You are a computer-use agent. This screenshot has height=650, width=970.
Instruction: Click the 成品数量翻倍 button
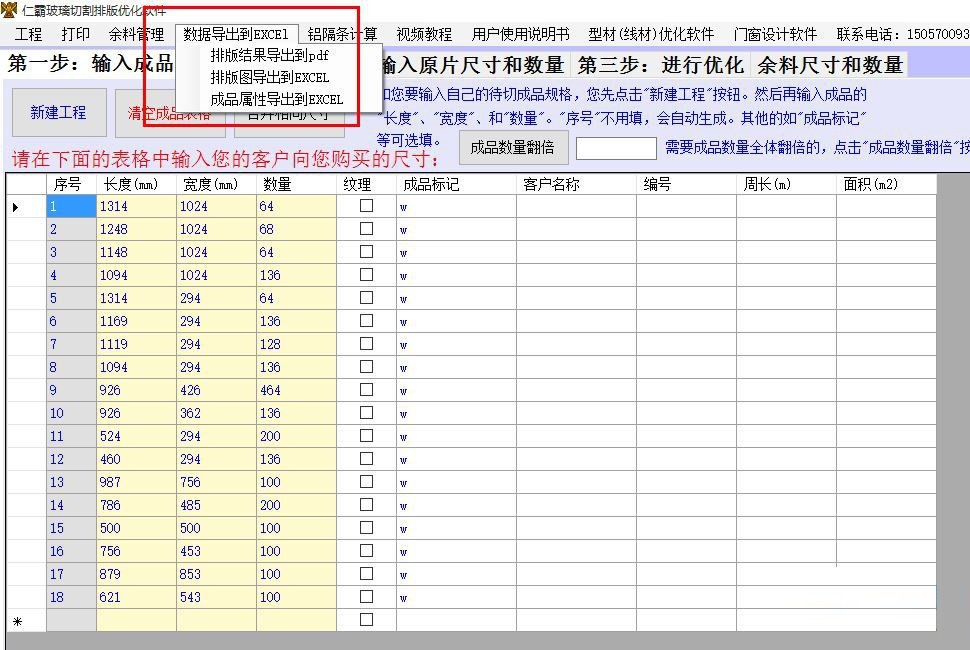512,148
